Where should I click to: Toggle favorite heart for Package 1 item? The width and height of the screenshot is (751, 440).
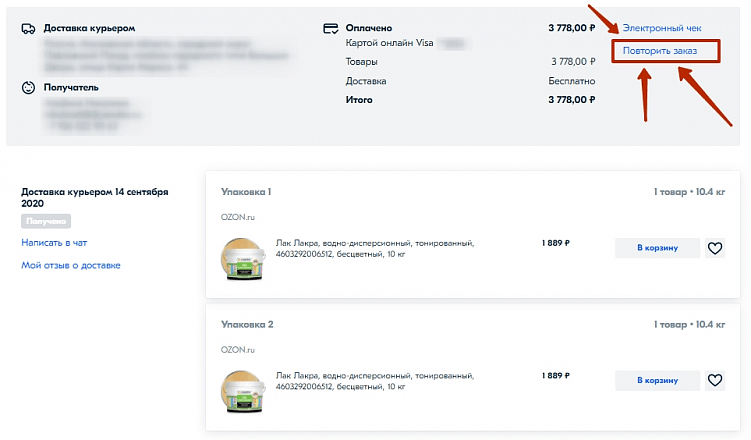click(715, 248)
